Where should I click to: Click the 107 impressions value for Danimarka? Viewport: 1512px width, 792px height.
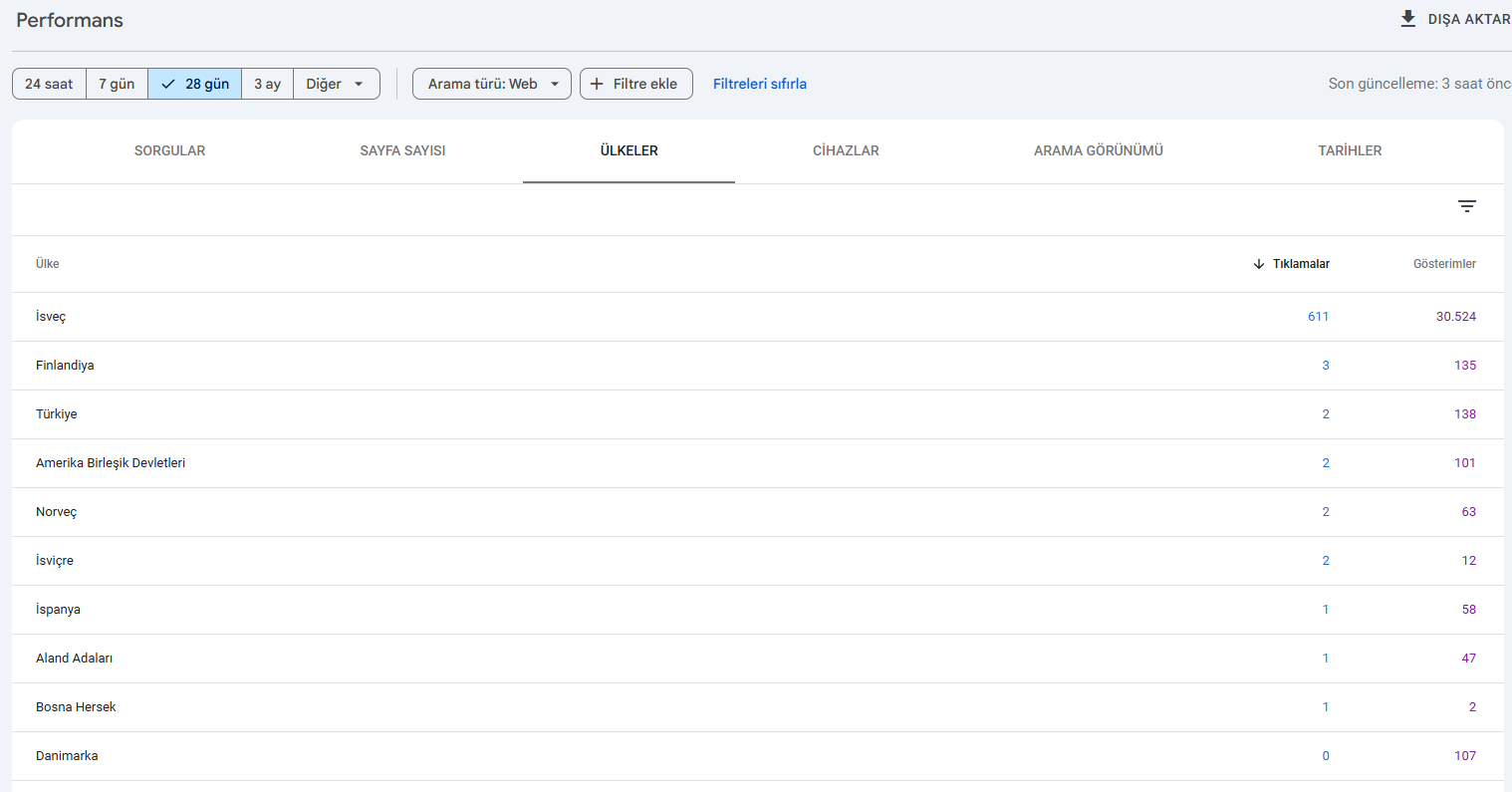coord(1465,756)
